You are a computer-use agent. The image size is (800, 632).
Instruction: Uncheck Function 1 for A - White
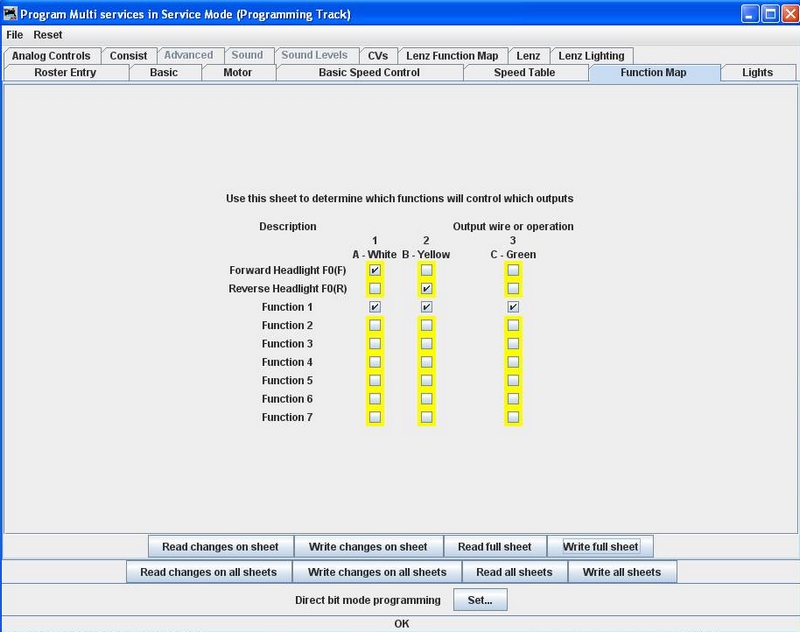[374, 307]
